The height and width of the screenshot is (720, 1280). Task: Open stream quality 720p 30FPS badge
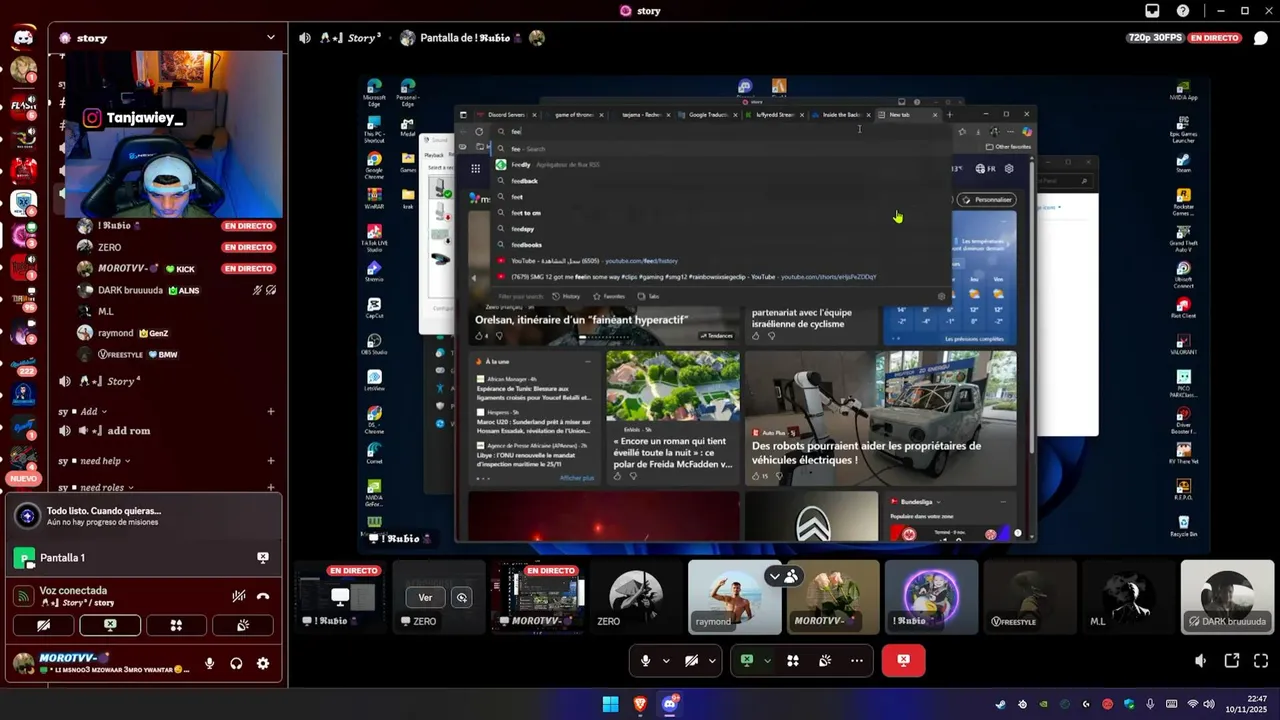point(1156,38)
